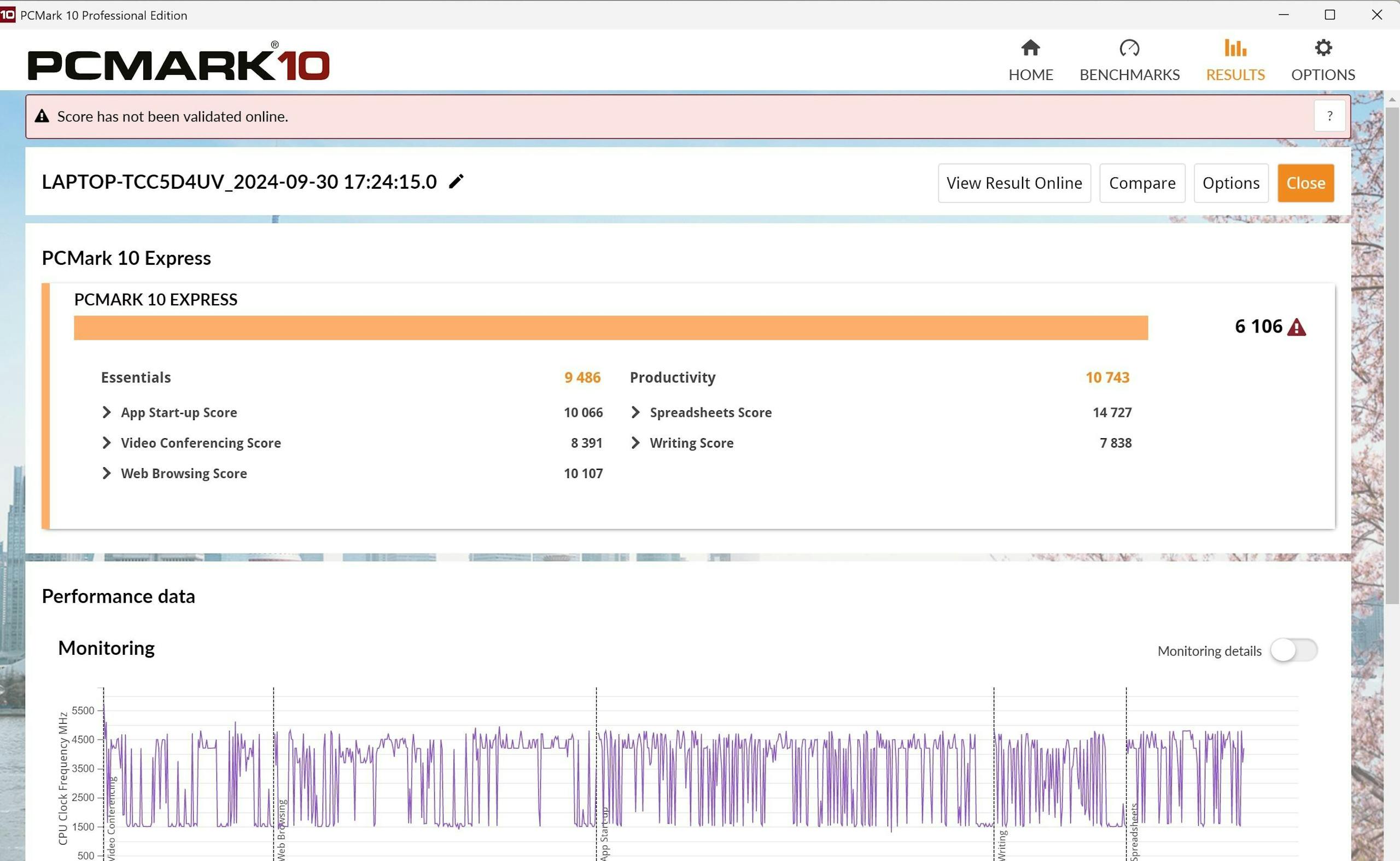Open the Results tab

click(1235, 60)
